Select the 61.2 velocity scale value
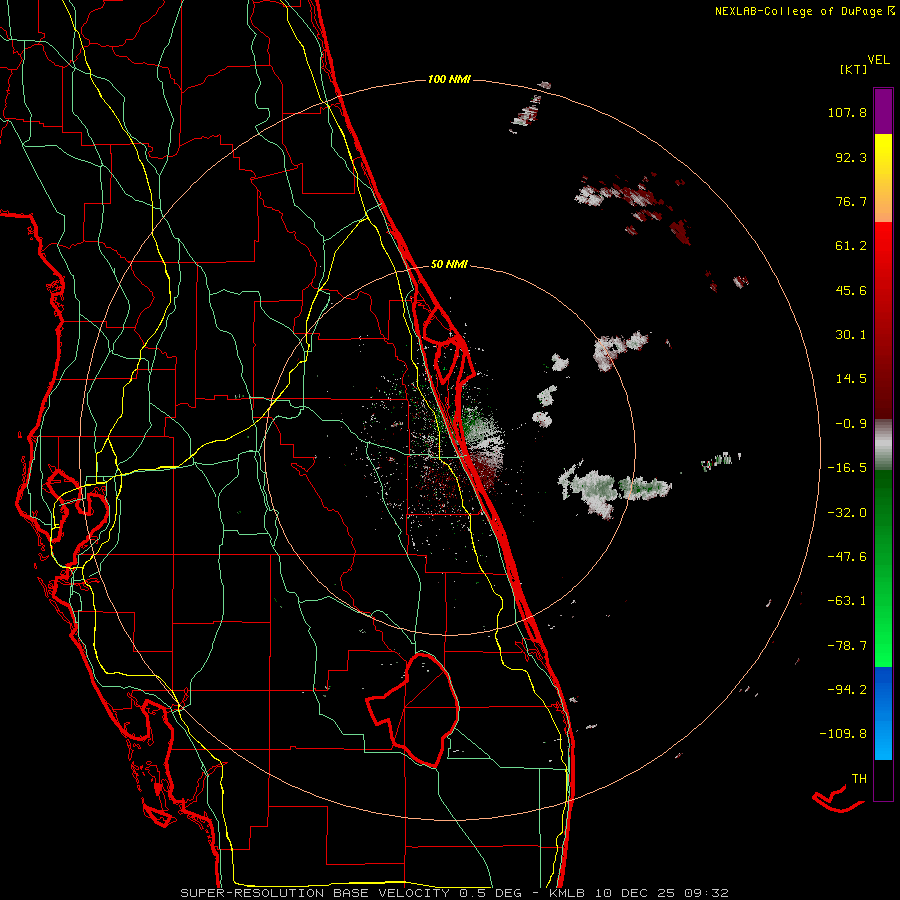This screenshot has width=900, height=900. 851,246
